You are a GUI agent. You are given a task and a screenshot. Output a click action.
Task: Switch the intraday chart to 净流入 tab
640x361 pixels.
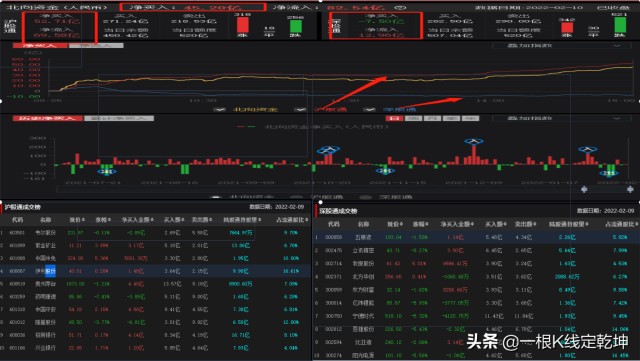(96, 45)
